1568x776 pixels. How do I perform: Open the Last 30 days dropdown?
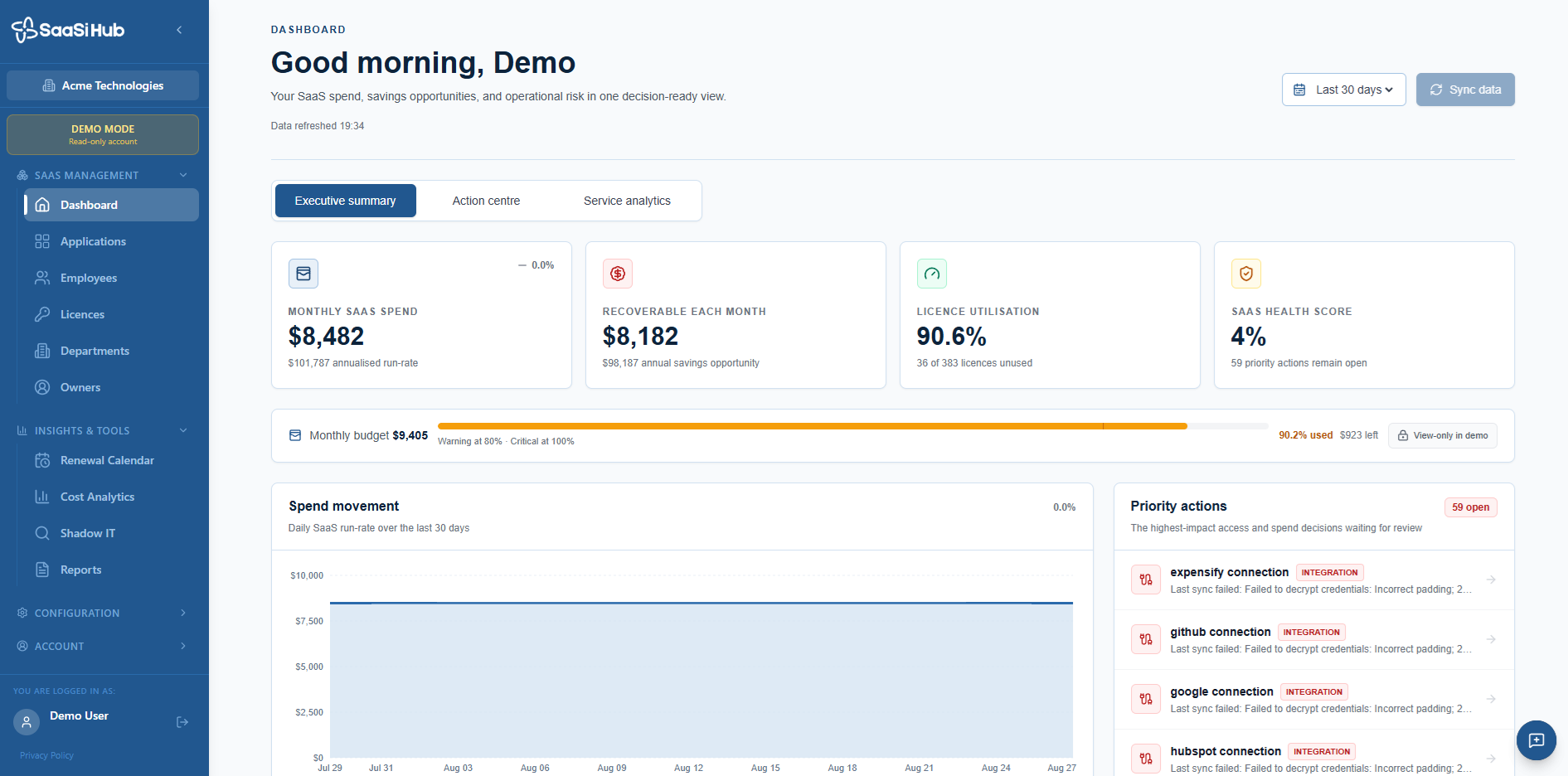[1343, 90]
